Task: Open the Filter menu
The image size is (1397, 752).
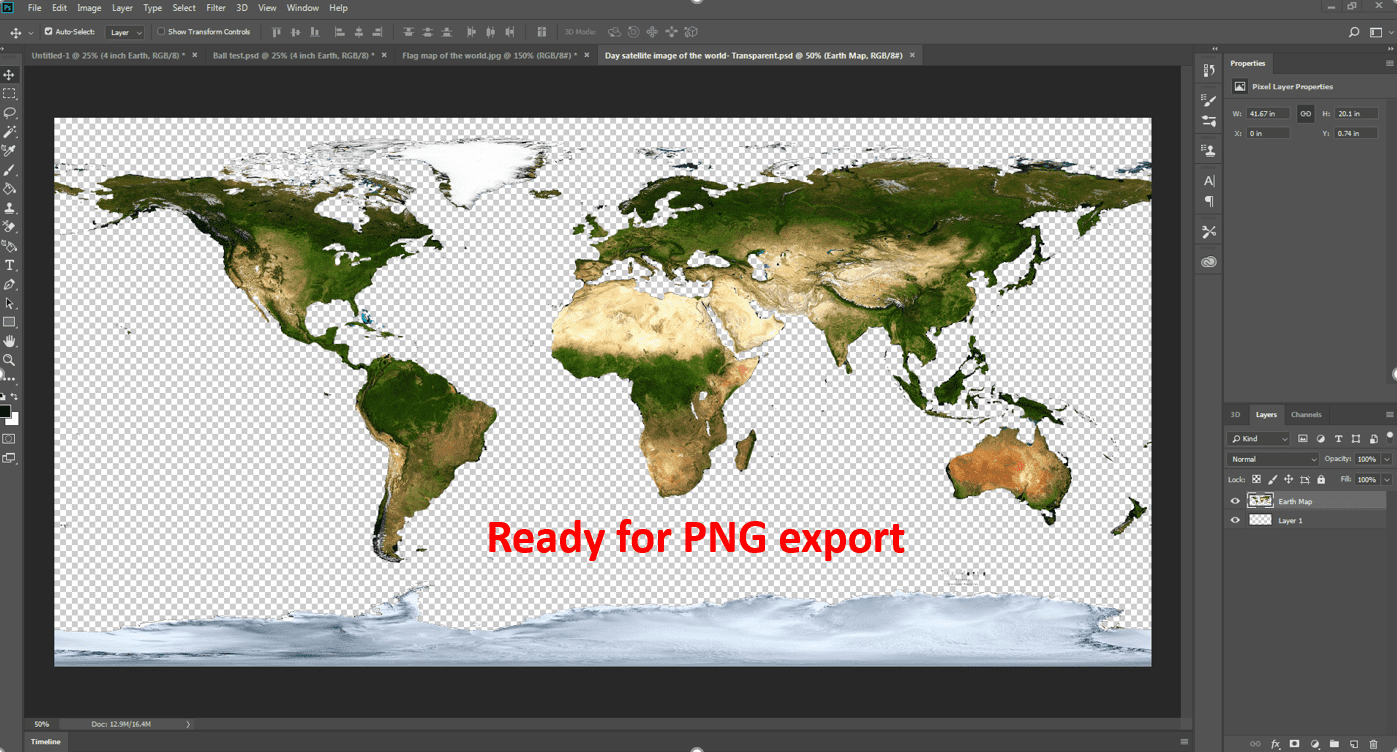Action: [x=216, y=8]
